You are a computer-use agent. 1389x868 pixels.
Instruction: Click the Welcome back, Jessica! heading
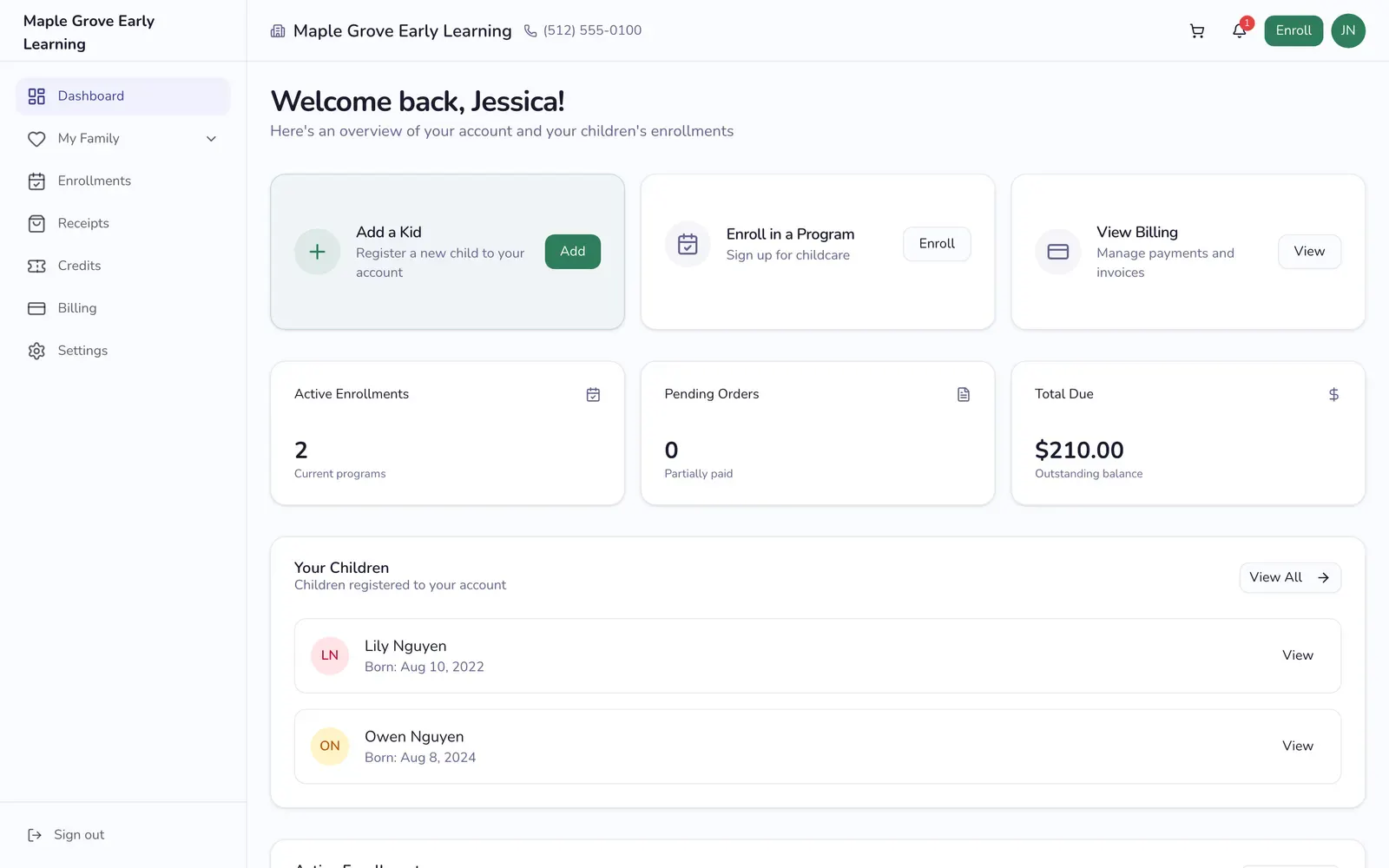pyautogui.click(x=418, y=102)
